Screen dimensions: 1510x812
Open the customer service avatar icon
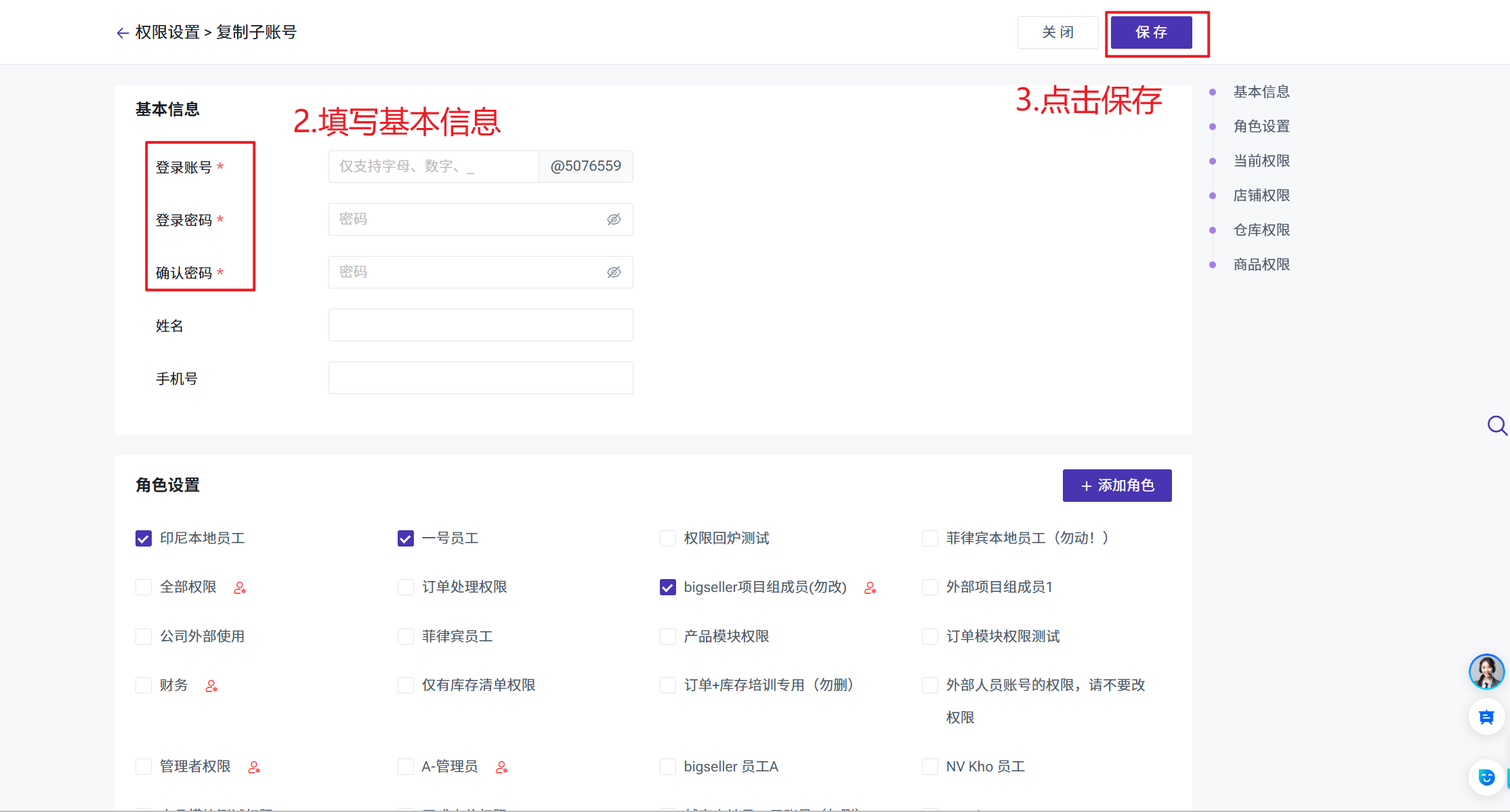(1486, 672)
